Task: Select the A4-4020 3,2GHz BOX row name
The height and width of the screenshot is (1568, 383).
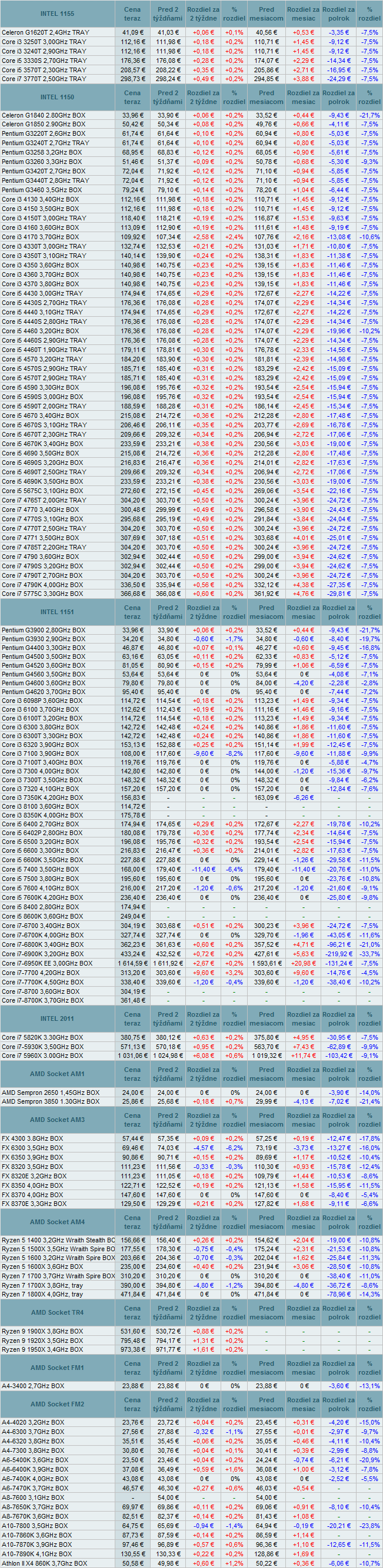Action: [33, 1422]
